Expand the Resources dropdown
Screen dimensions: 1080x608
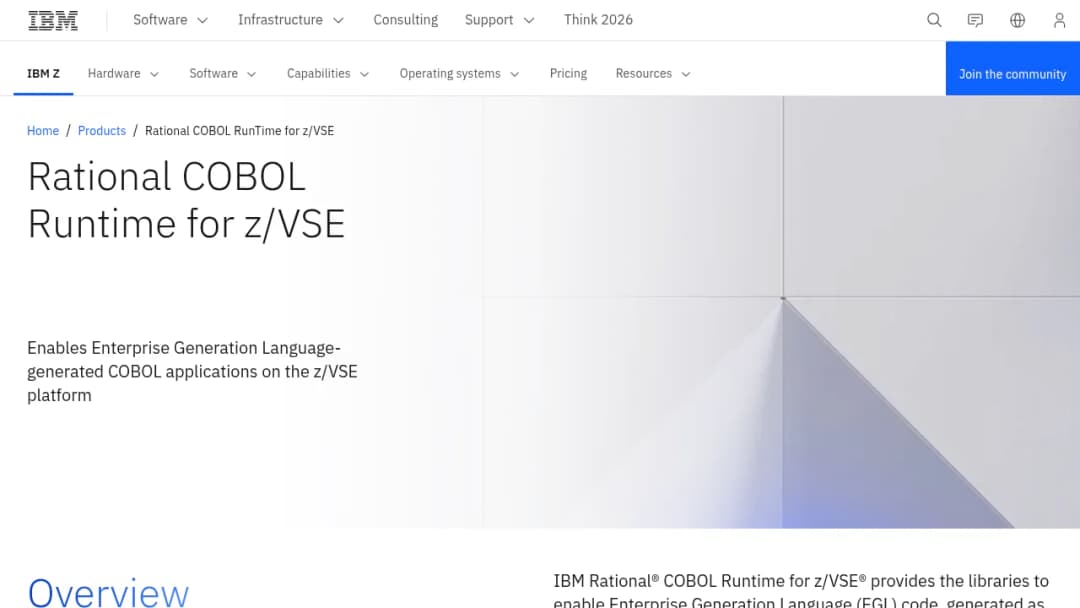click(x=653, y=74)
